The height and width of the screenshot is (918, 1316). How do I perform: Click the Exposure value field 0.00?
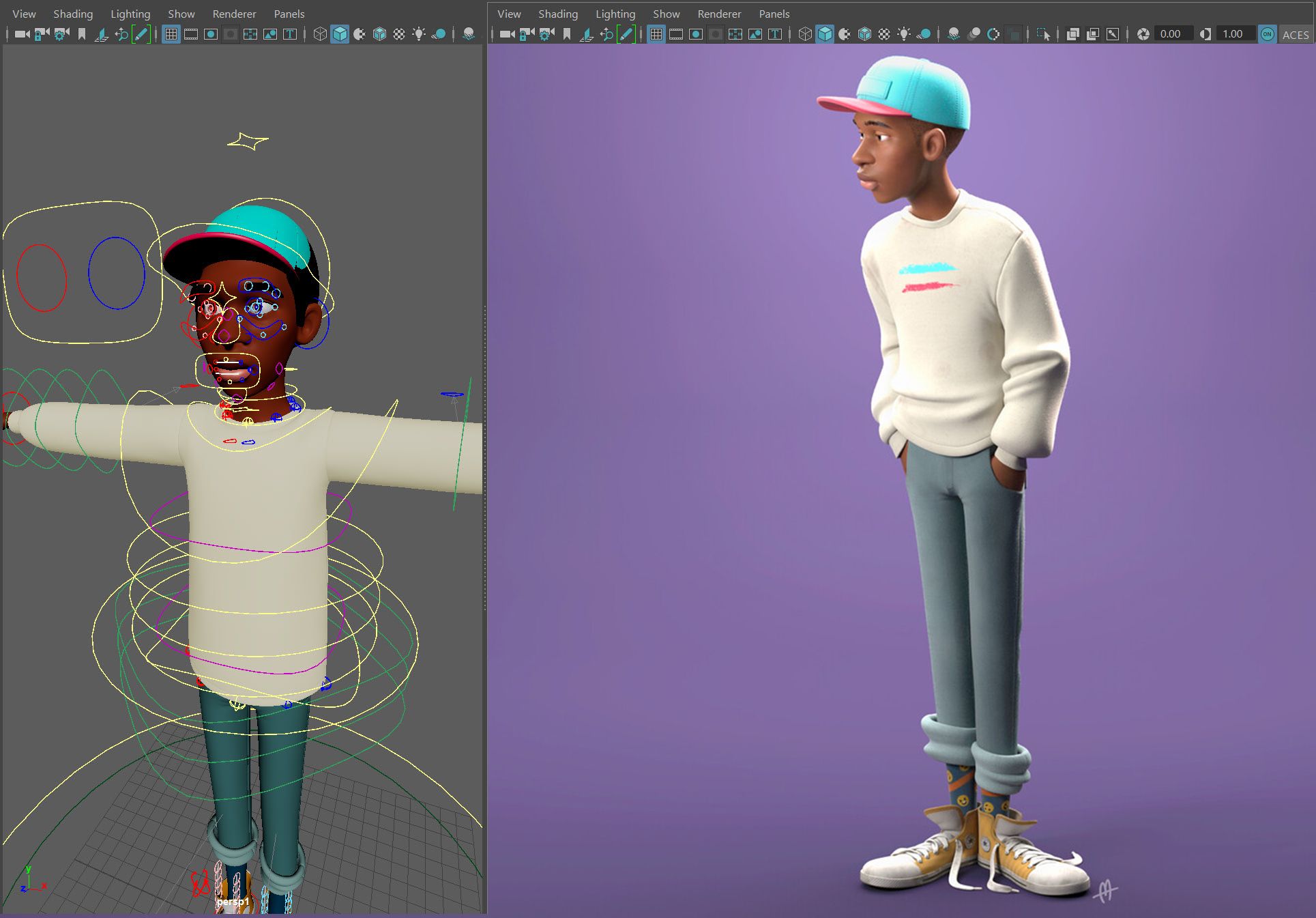coord(1173,34)
